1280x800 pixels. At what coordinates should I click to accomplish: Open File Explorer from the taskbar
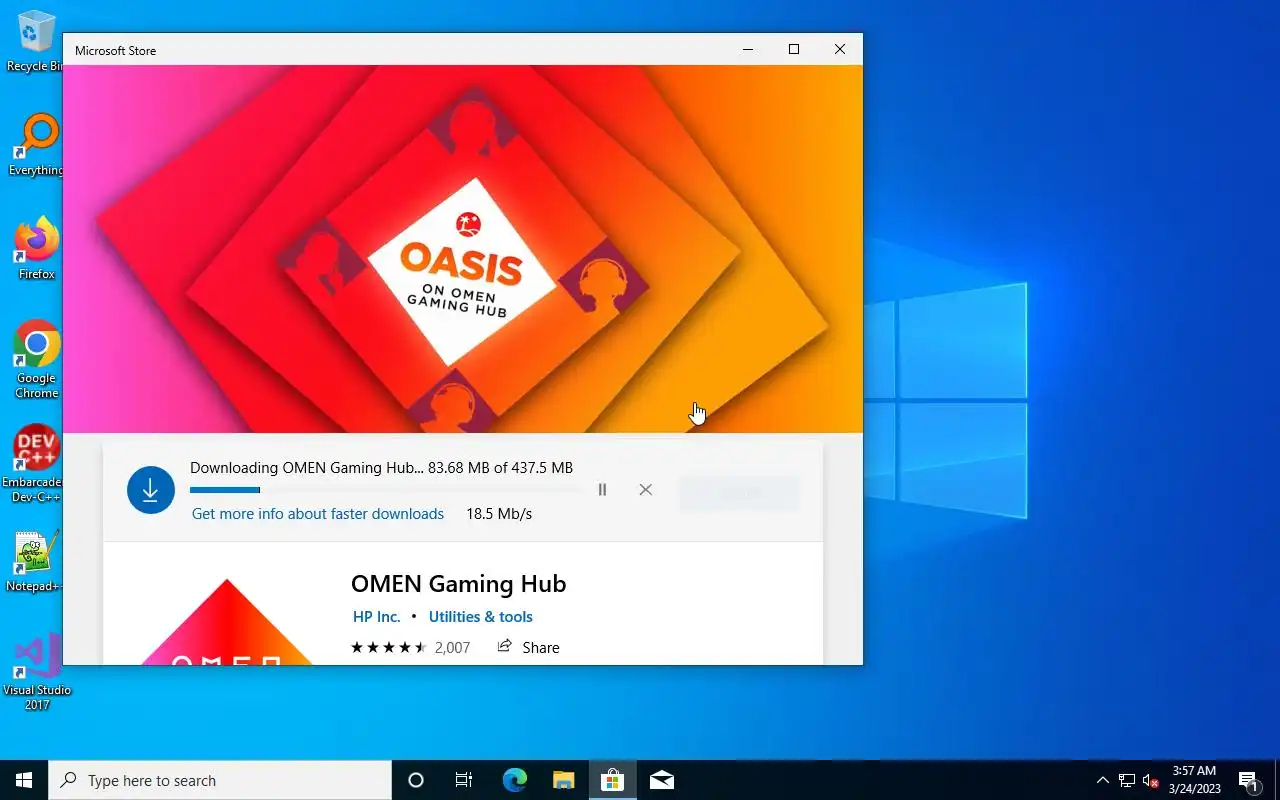coord(563,780)
